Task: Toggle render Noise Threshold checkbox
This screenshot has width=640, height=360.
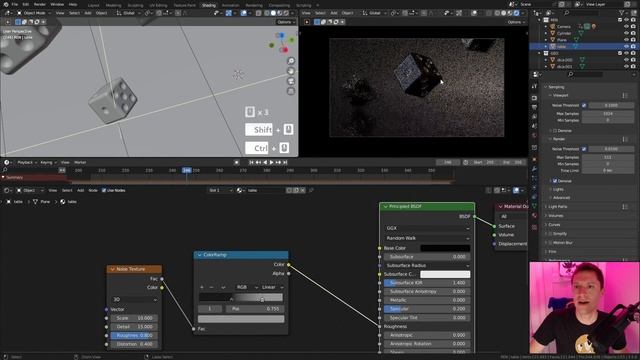Action: pyautogui.click(x=584, y=149)
